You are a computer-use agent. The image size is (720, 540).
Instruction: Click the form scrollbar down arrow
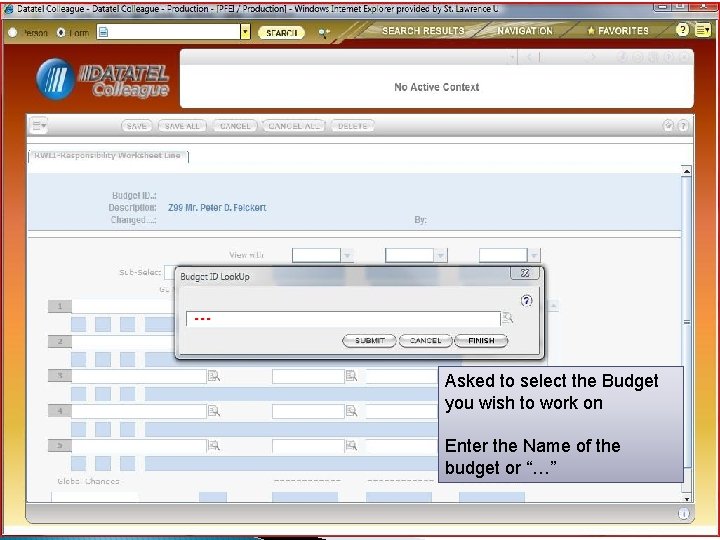point(686,499)
